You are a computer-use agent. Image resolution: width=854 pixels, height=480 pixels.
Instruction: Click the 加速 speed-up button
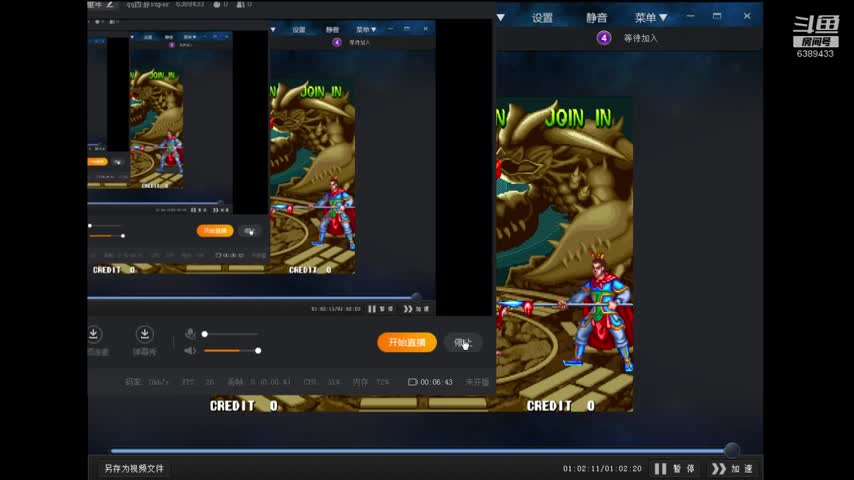pyautogui.click(x=733, y=469)
